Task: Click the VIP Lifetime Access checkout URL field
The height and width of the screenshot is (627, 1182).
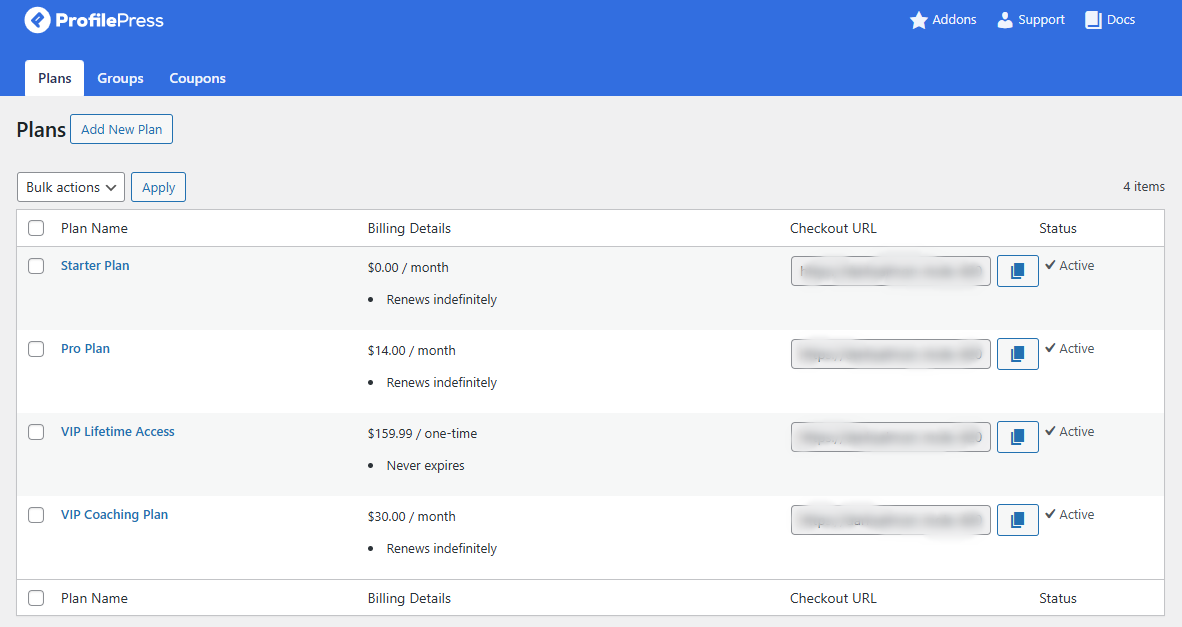Action: pos(891,437)
